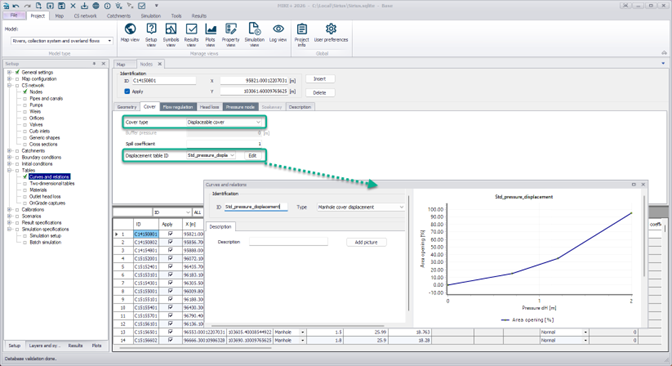Viewport: 672px width, 366px height.
Task: Toggle Apply checkbox for row C14150801
Action: point(170,234)
